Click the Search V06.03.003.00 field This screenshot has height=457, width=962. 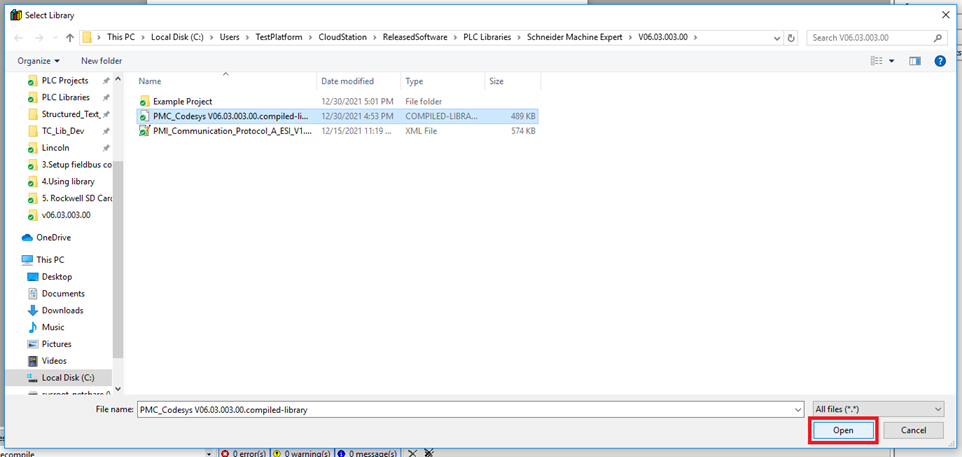[870, 38]
